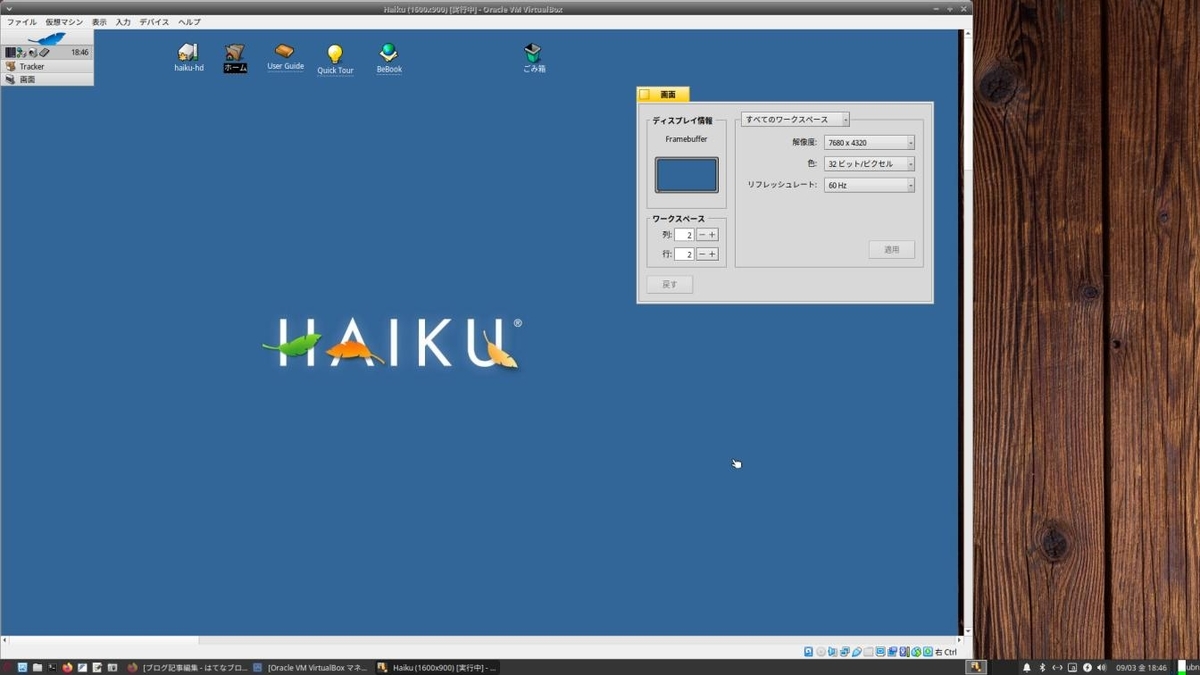Open the VirtualBox window menu arrow in titlebar
Screen dimensions: 1200x675
[x=8, y=8]
